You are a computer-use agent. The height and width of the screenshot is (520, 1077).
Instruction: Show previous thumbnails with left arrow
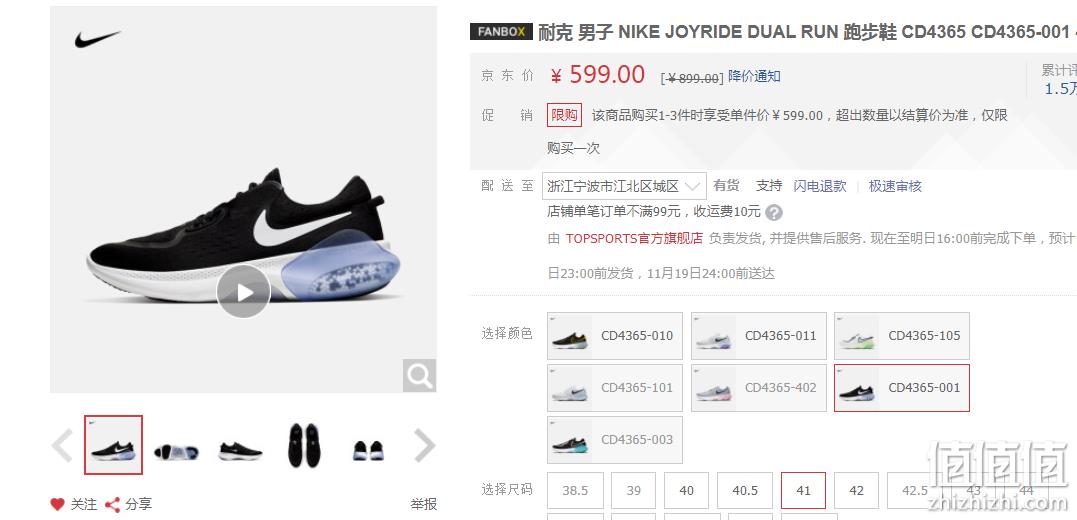(63, 446)
